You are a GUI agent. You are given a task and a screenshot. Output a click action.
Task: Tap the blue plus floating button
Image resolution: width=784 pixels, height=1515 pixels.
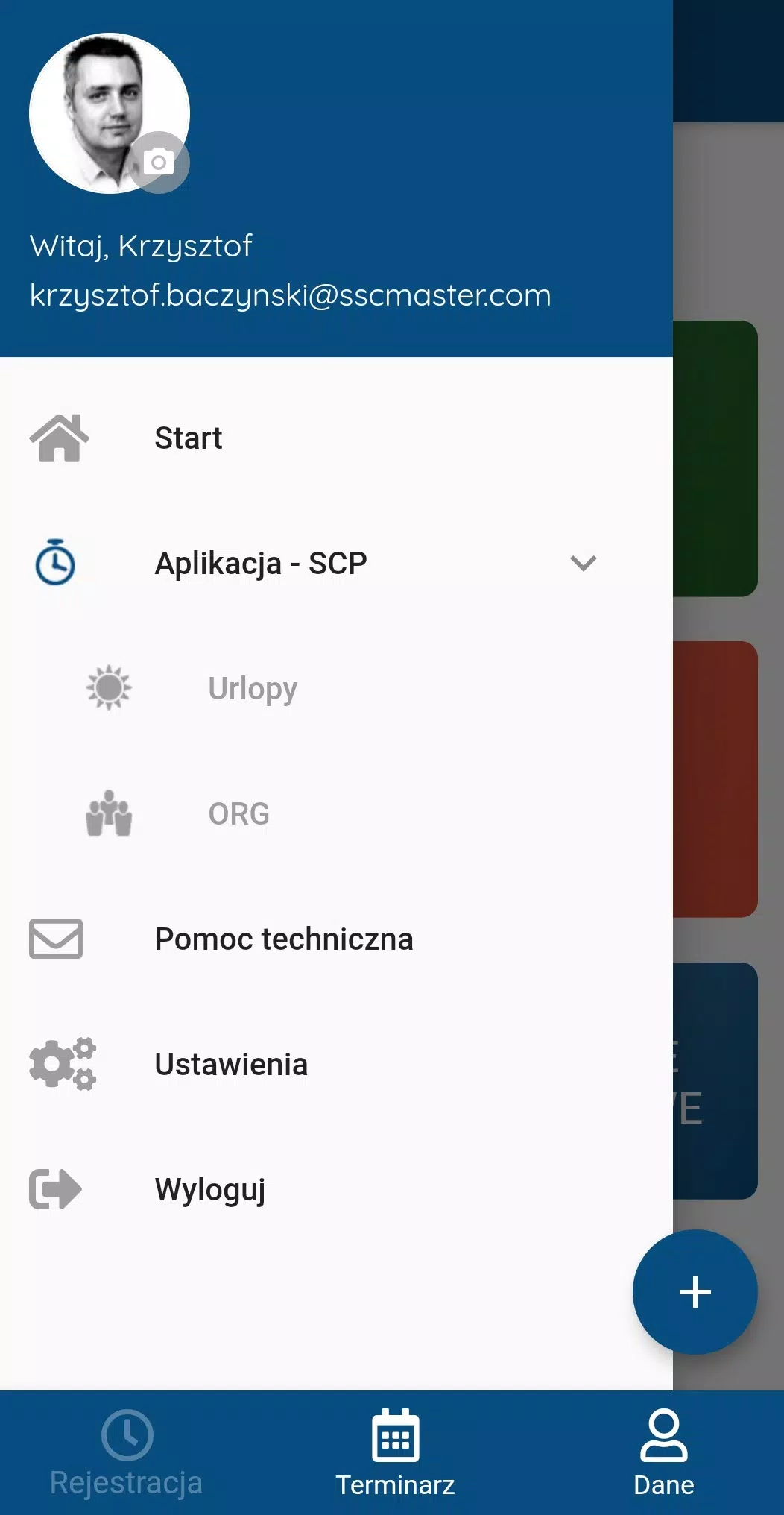[x=695, y=1292]
